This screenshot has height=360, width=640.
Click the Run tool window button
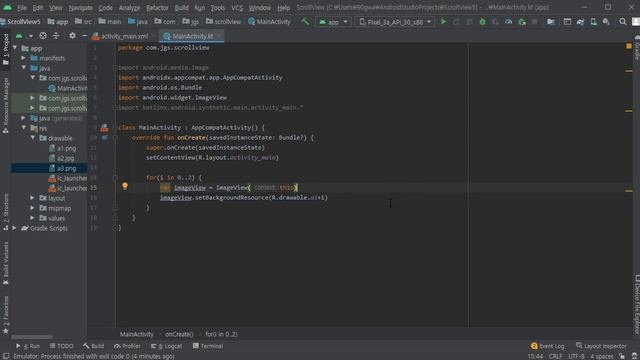point(28,346)
